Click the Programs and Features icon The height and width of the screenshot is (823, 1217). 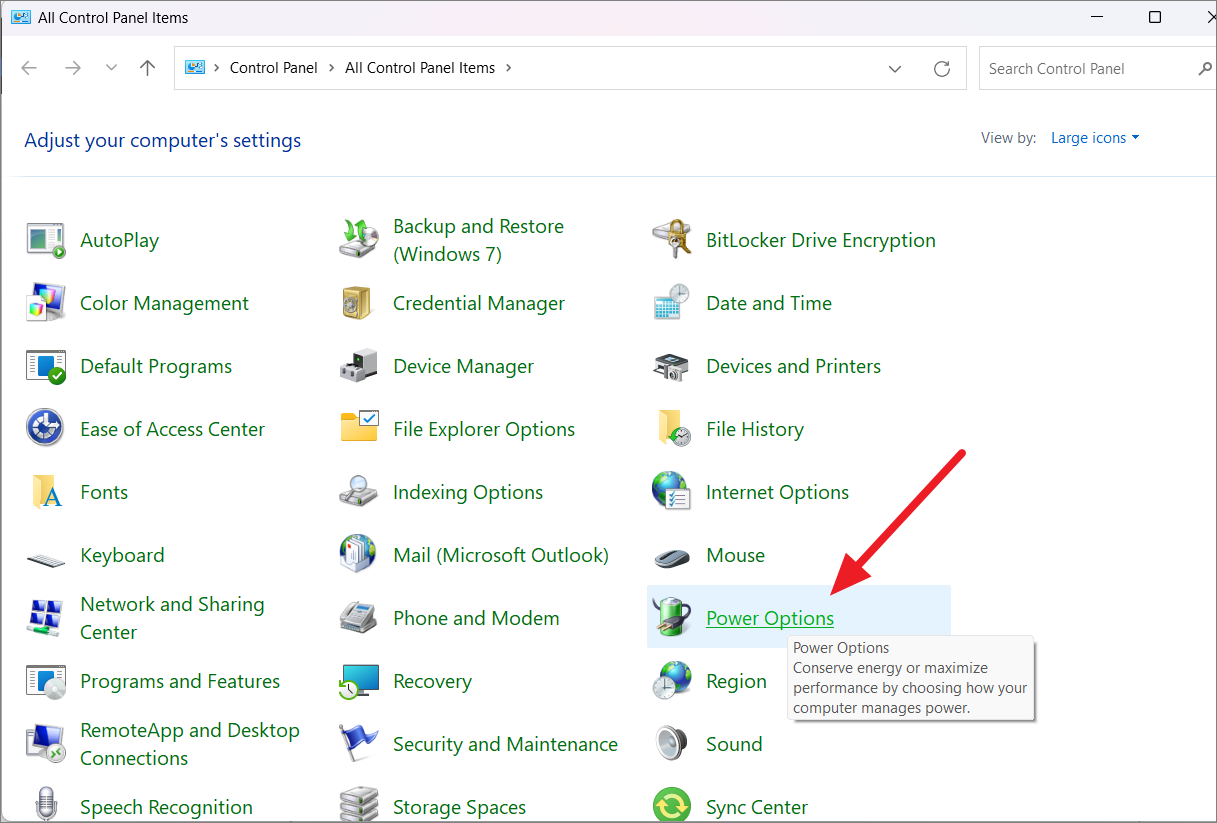point(45,681)
